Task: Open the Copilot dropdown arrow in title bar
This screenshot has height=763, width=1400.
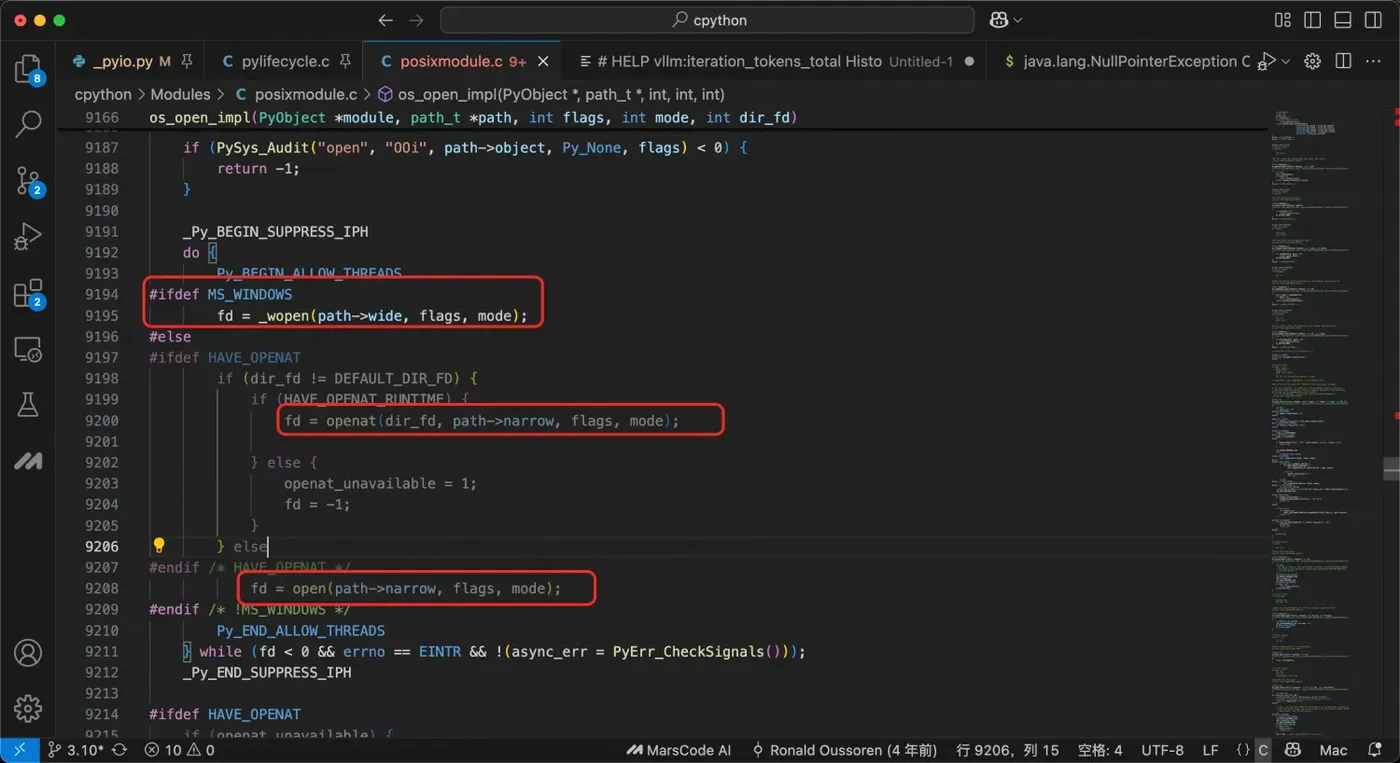Action: point(1018,20)
